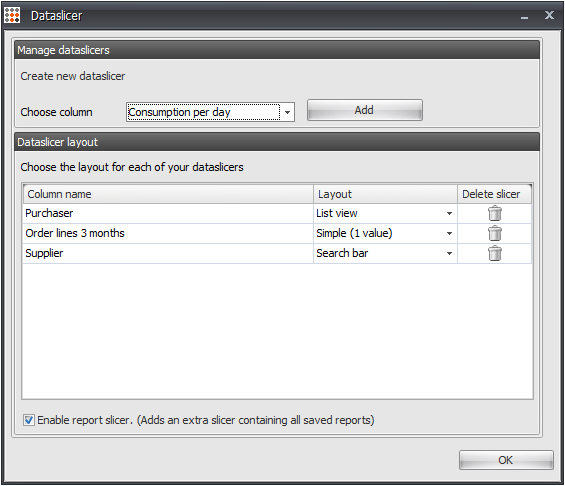Delete the Purchaser slicer with trash icon

coord(495,213)
